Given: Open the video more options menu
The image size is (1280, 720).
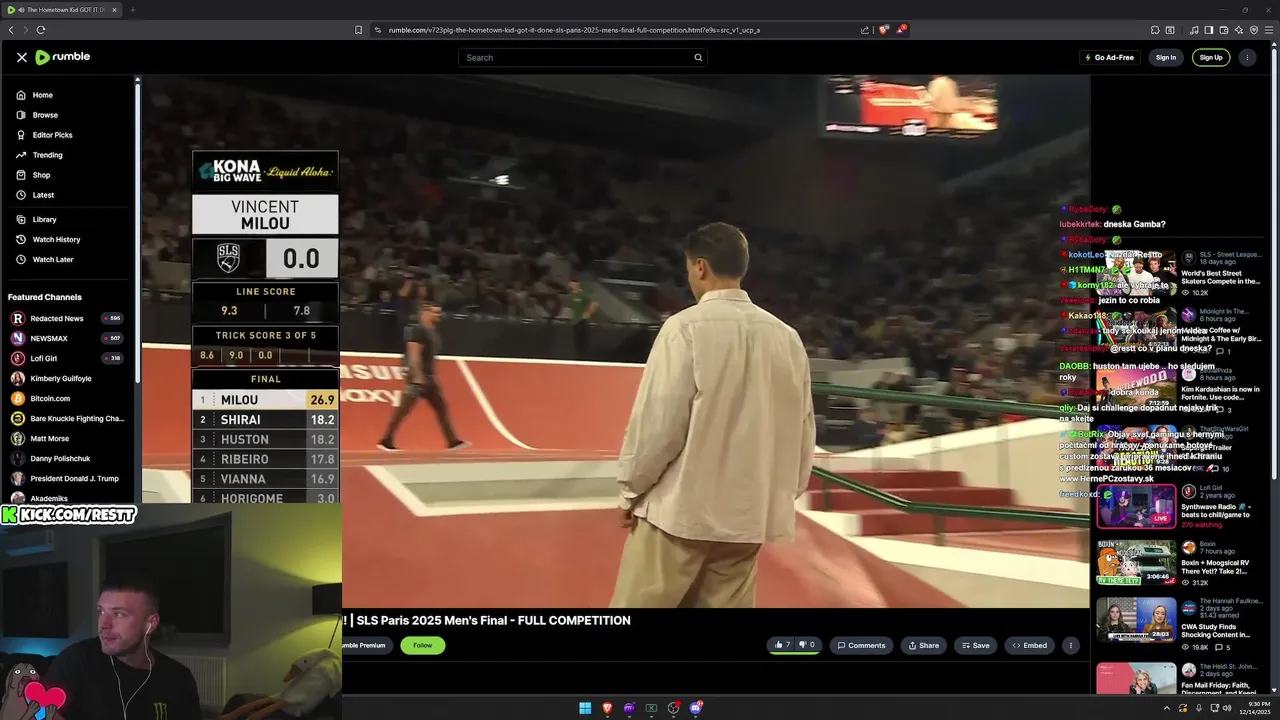Looking at the screenshot, I should 1070,645.
